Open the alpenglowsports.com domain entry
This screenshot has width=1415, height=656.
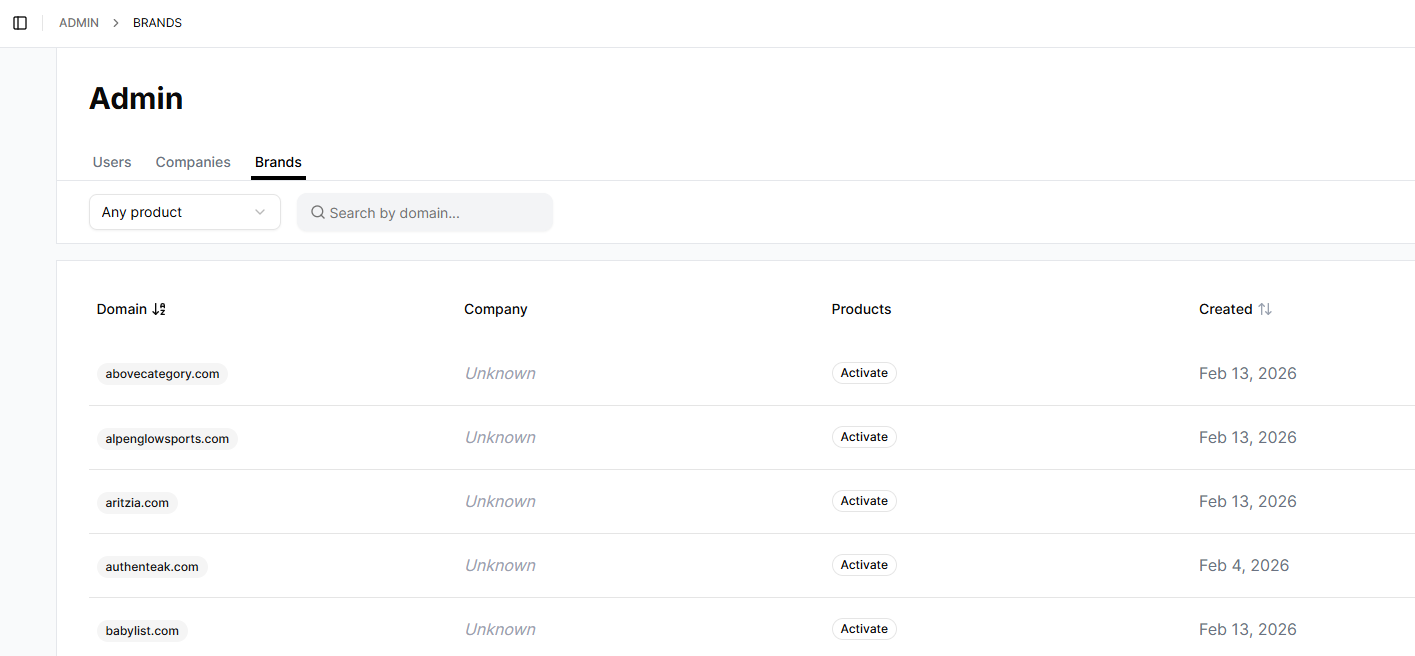point(167,438)
